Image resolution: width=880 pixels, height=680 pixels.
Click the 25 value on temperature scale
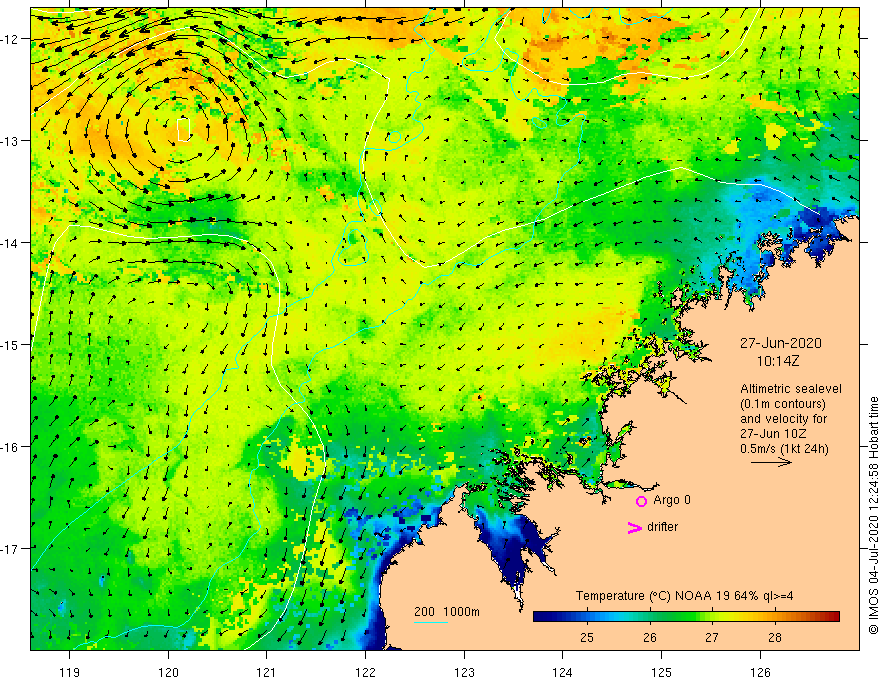587,638
